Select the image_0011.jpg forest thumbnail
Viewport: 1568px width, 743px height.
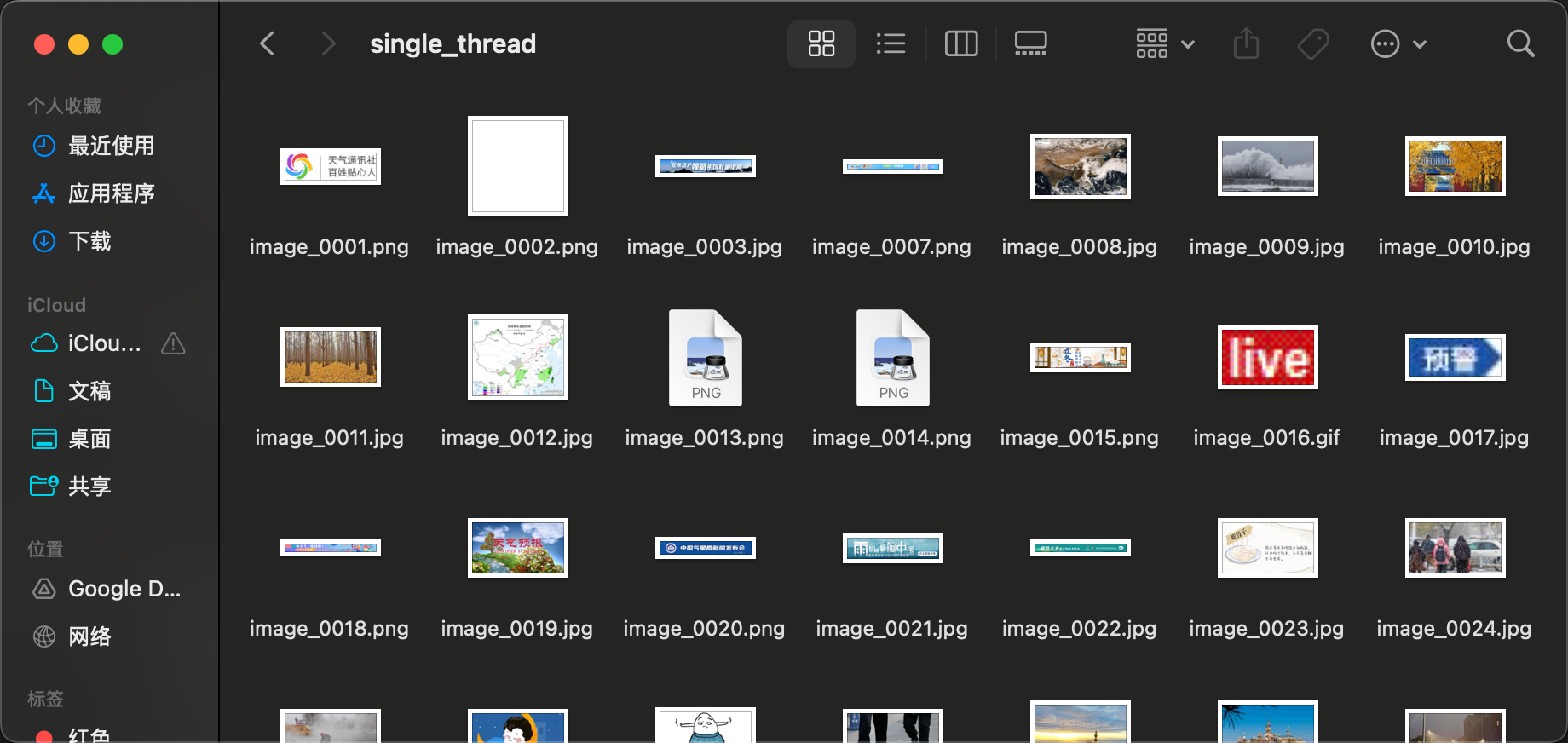[x=331, y=357]
